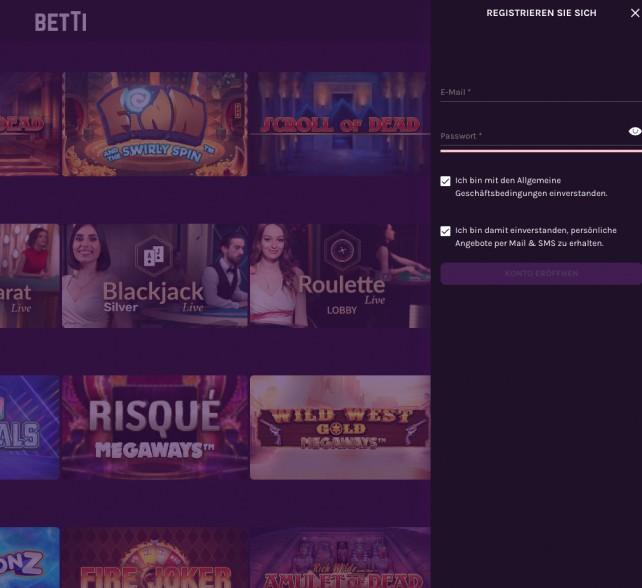Open the Roulette Live Lobby tile

point(340,276)
